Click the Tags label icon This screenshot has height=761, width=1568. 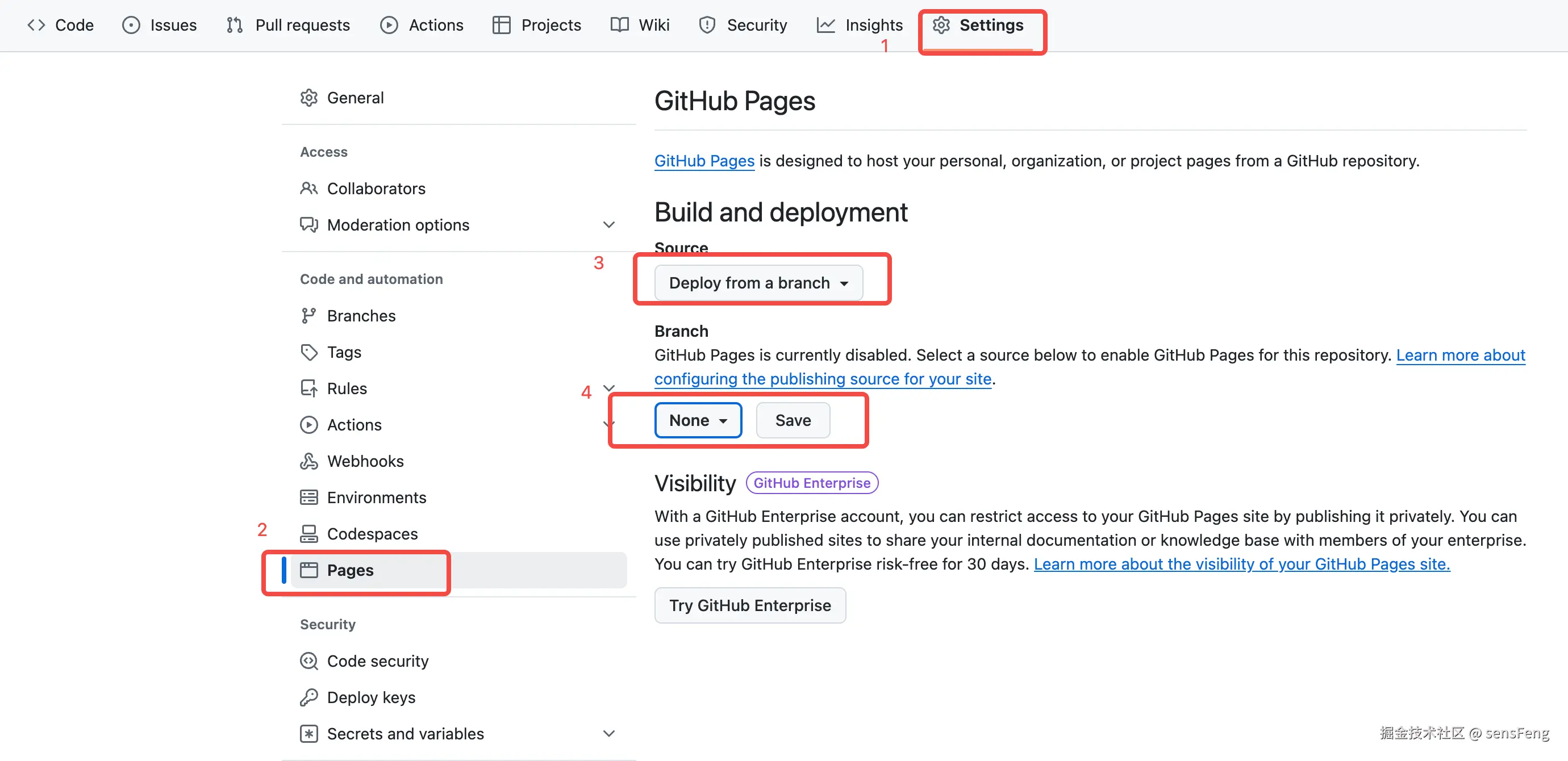(x=308, y=352)
